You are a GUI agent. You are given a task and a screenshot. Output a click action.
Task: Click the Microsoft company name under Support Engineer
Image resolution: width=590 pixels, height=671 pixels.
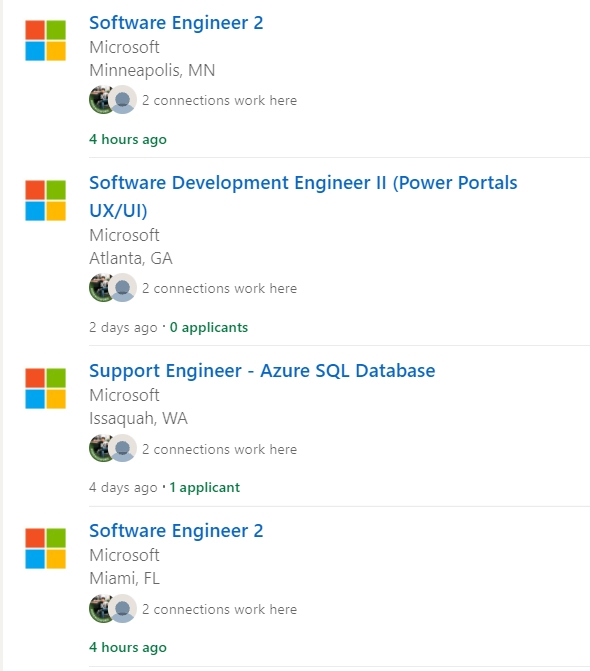point(124,395)
